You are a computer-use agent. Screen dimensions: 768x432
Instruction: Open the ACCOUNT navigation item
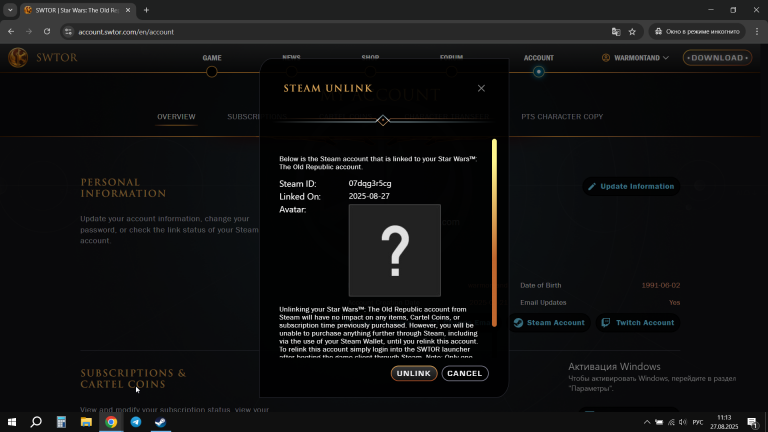[539, 58]
